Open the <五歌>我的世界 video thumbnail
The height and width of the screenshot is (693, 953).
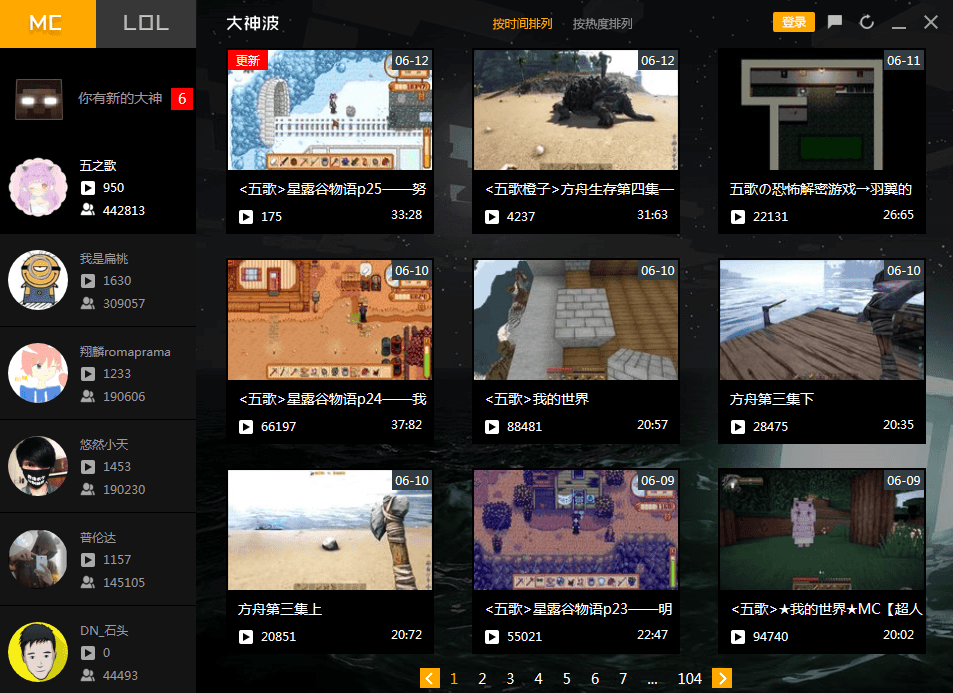click(x=576, y=320)
